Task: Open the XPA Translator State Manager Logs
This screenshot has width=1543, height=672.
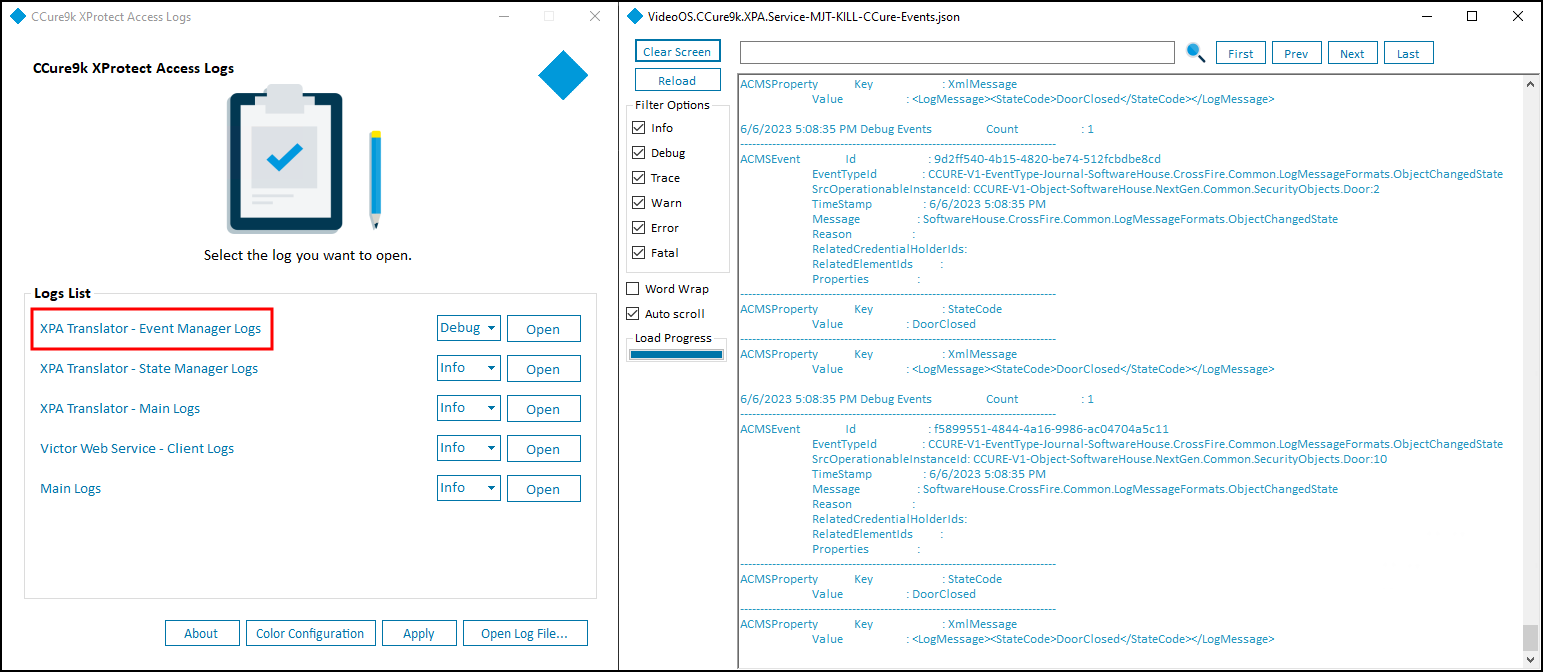Action: 543,369
